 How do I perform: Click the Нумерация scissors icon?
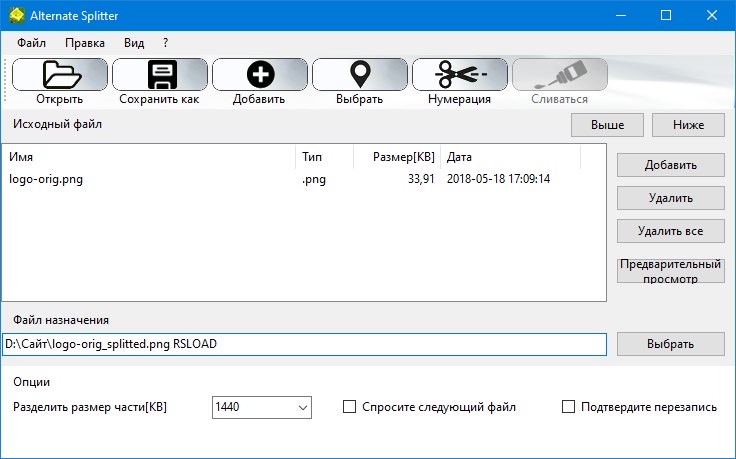pyautogui.click(x=460, y=74)
